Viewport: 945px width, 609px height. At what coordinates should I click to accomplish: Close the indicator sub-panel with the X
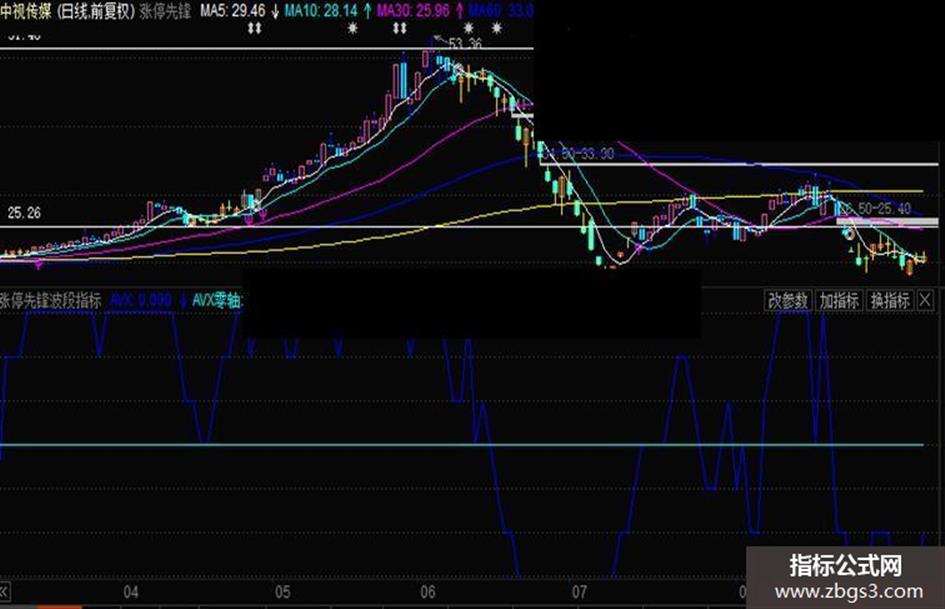click(926, 300)
